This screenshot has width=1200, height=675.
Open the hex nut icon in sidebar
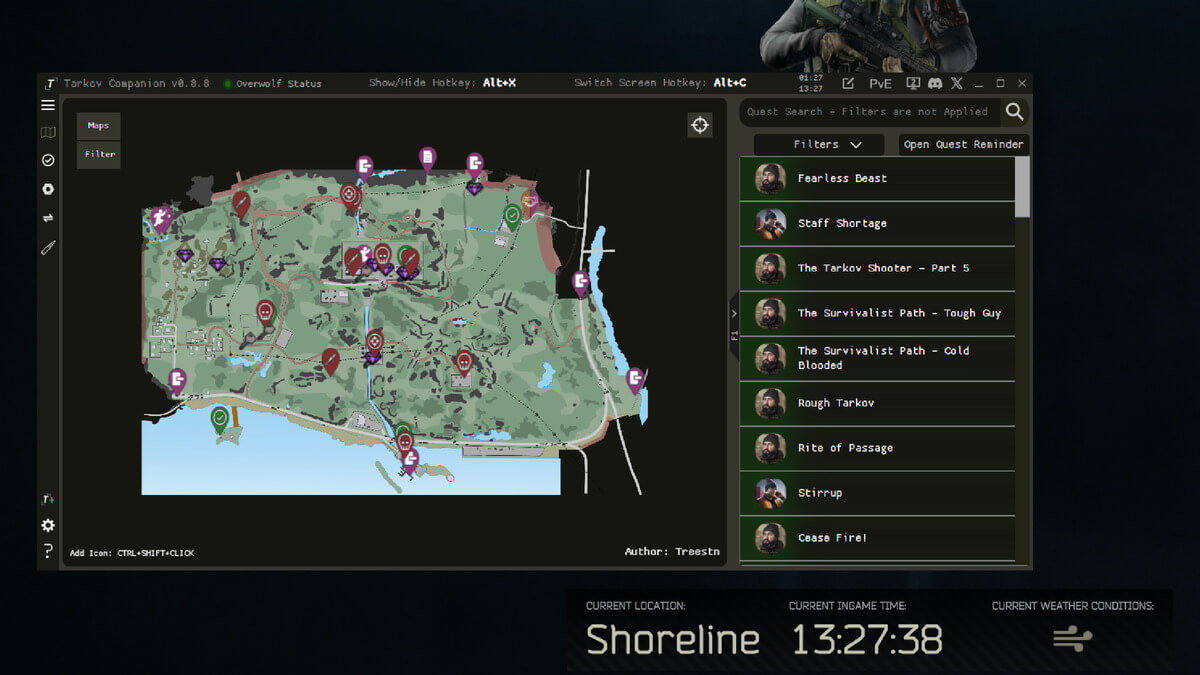[x=47, y=189]
